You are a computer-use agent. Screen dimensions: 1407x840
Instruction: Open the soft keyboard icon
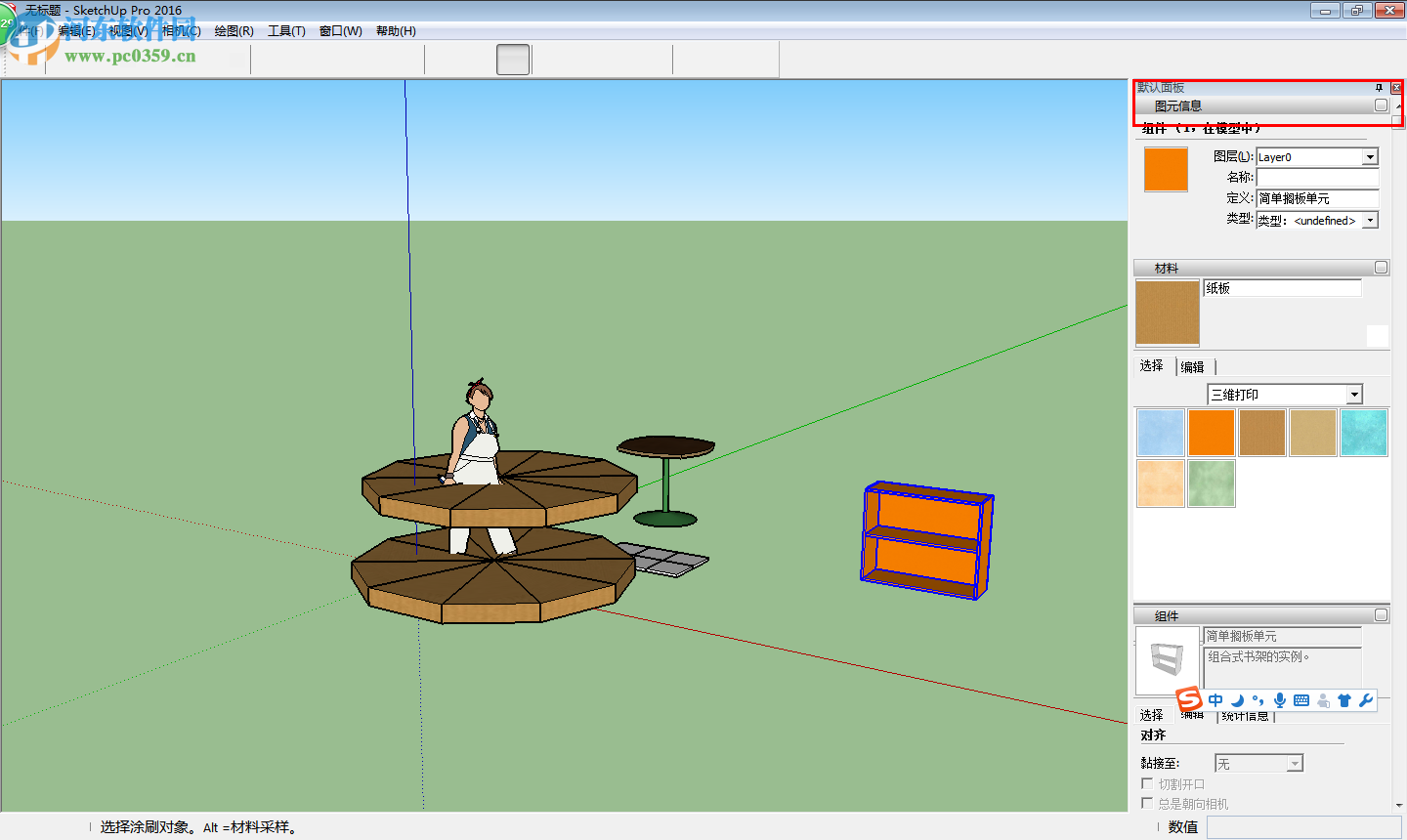(x=1301, y=700)
